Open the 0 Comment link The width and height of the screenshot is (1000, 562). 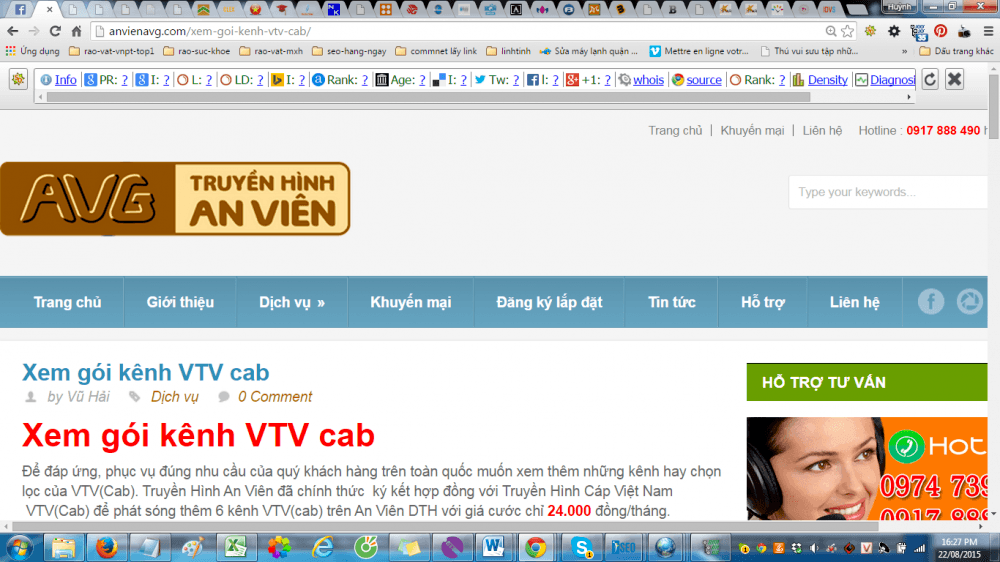(275, 397)
